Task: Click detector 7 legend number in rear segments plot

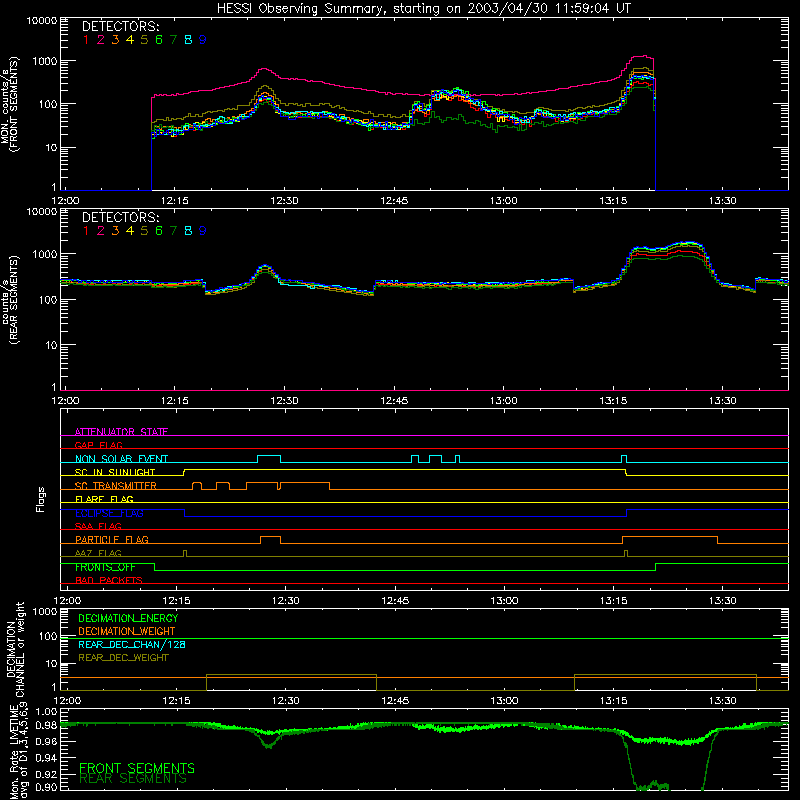Action: tap(173, 231)
